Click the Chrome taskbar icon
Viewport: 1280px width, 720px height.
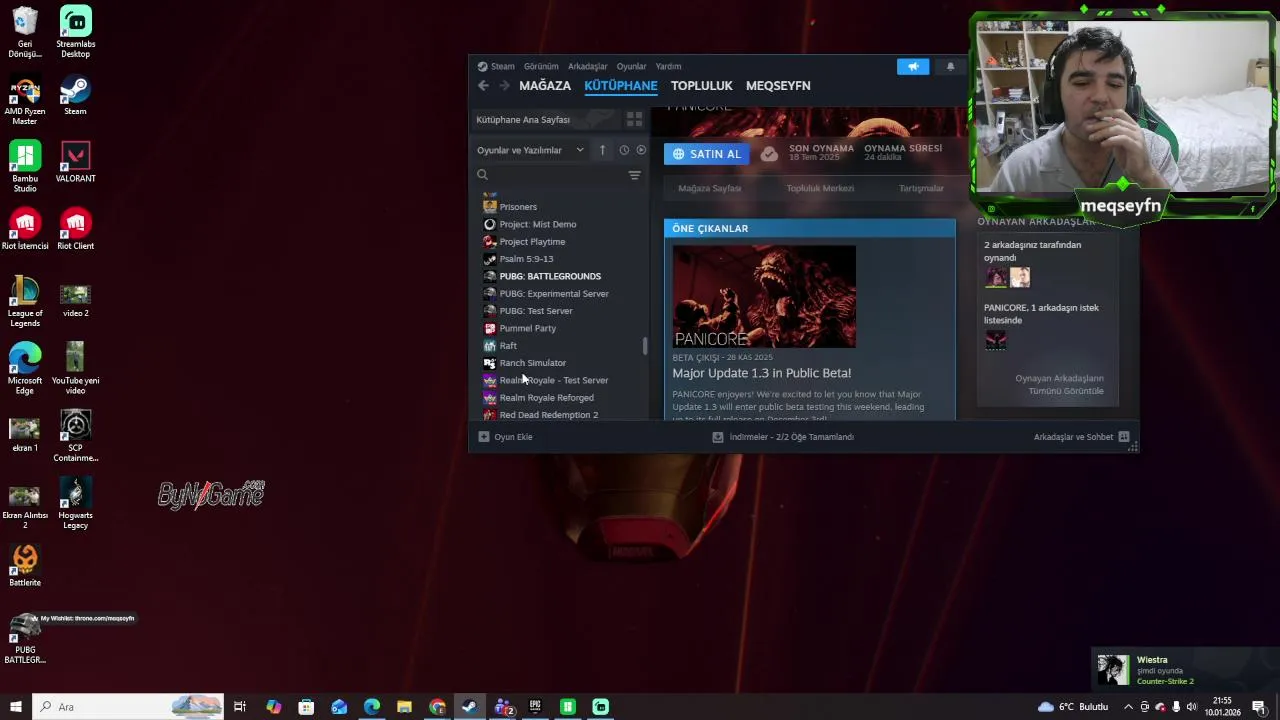[x=437, y=707]
